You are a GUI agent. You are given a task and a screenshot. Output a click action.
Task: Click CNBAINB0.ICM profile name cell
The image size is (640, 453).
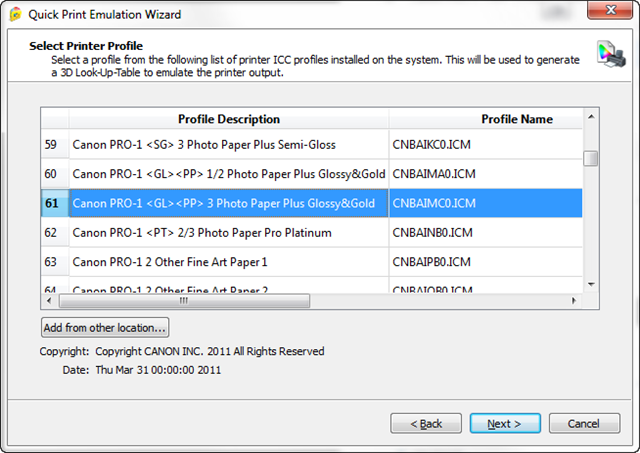tap(486, 233)
